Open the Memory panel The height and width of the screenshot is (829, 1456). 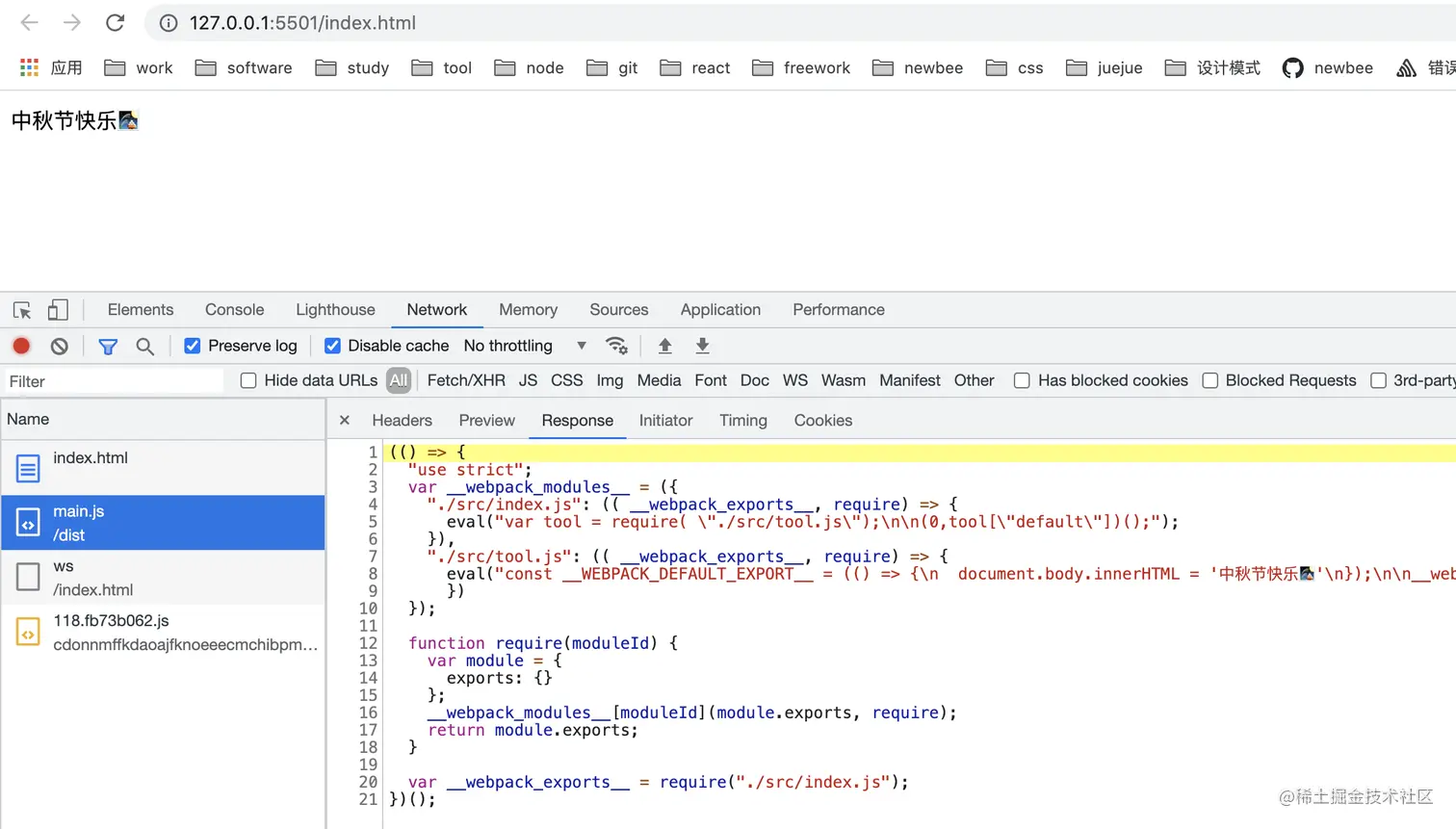coord(528,310)
